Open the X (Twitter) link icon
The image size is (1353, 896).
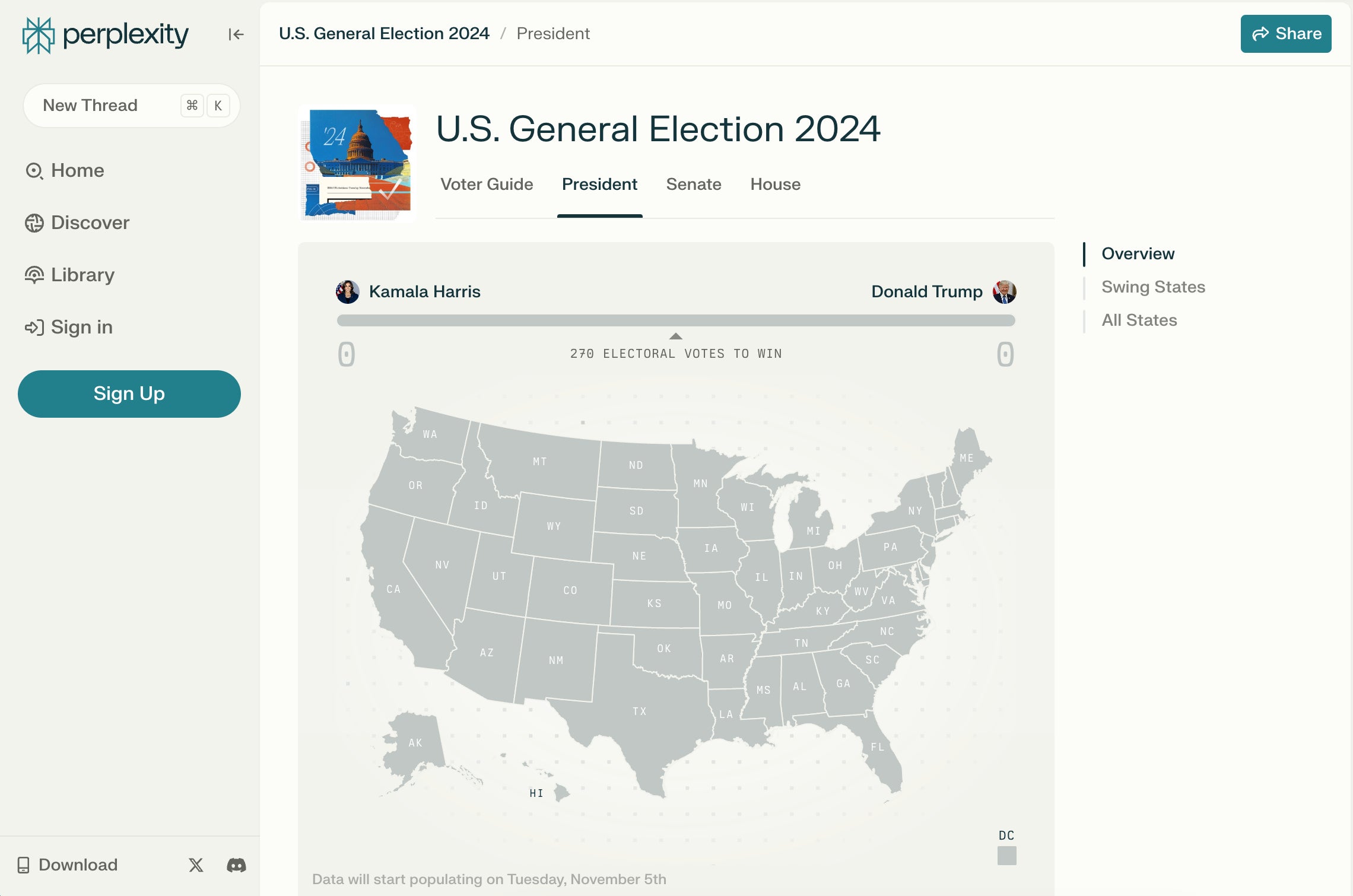pos(196,865)
